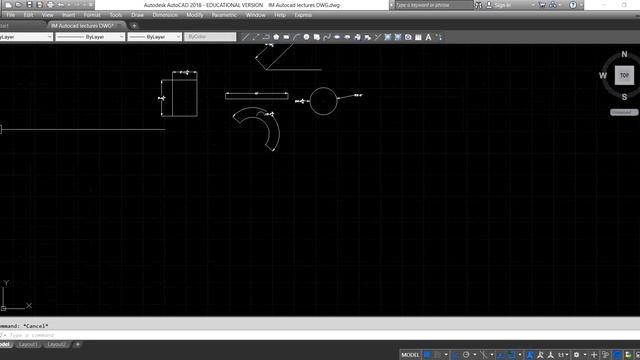640x360 pixels.
Task: Select the Add Selected tool
Action: (x=439, y=37)
